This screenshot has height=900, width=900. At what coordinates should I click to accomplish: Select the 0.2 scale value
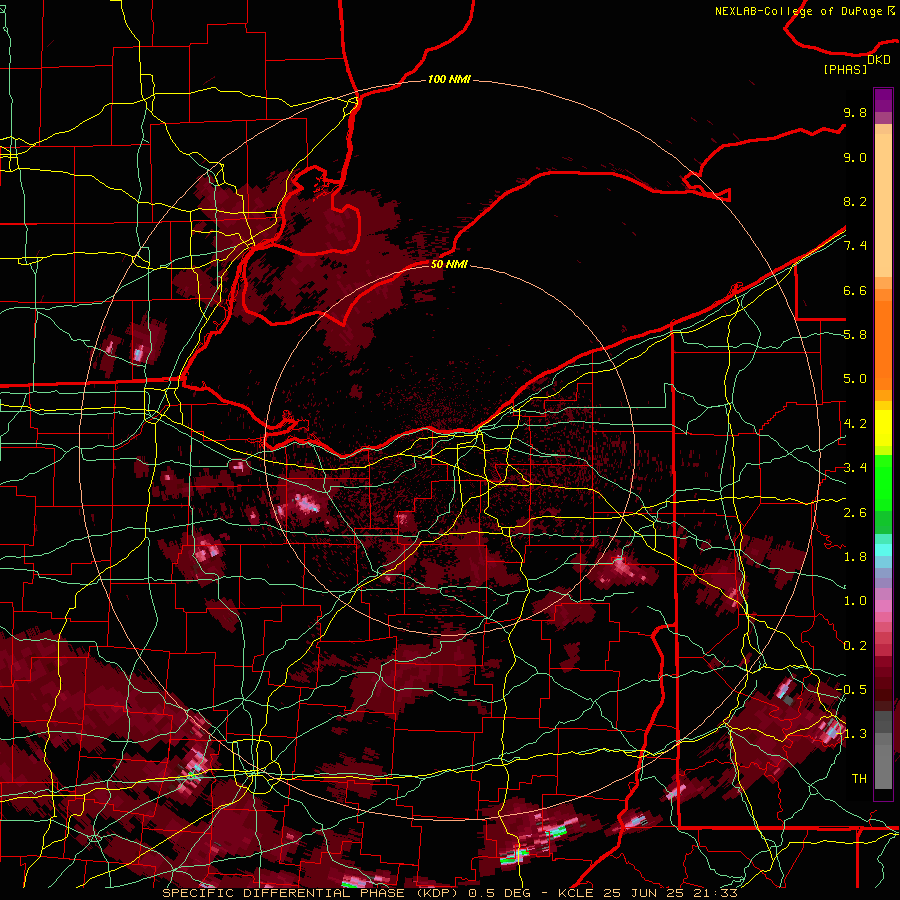855,646
